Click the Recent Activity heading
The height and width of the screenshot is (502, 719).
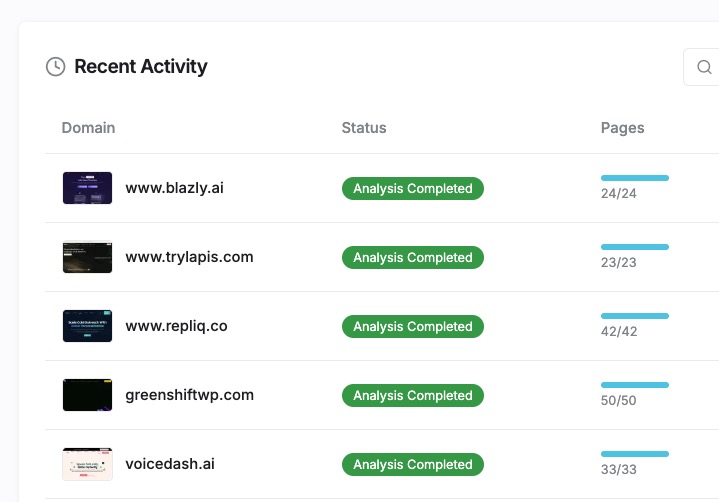[141, 67]
